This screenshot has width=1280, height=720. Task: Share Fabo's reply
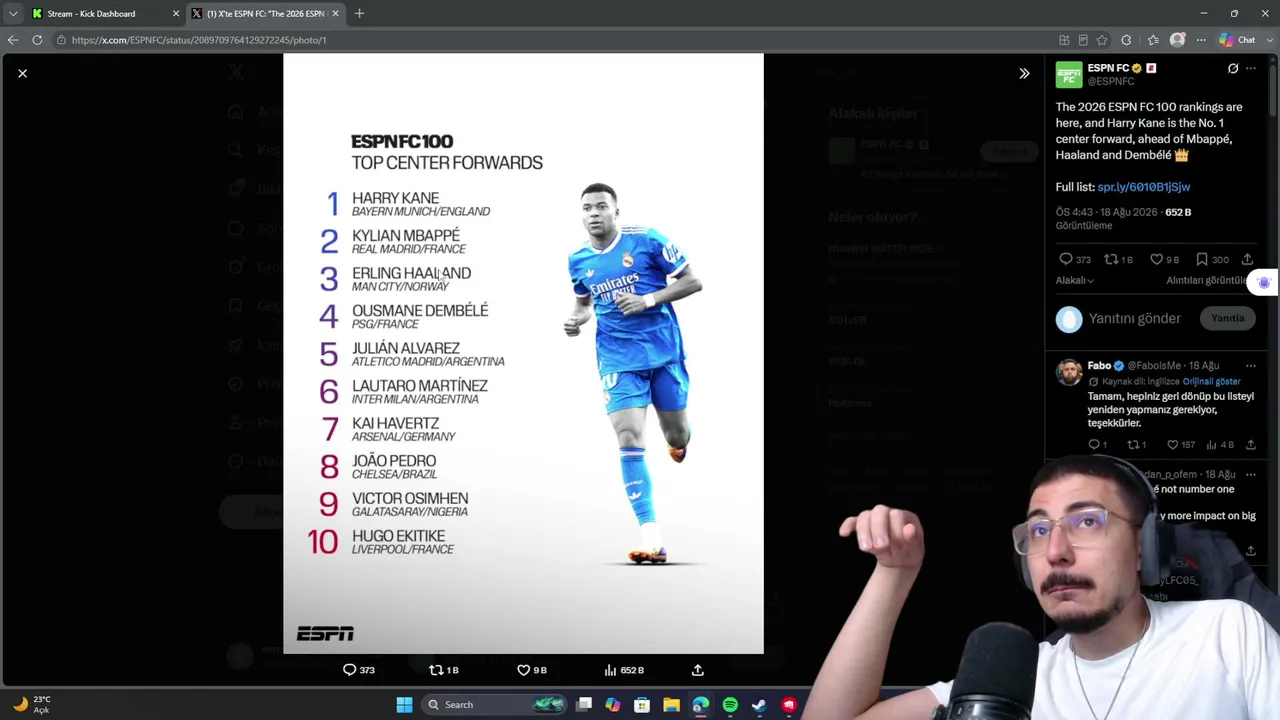point(1250,444)
